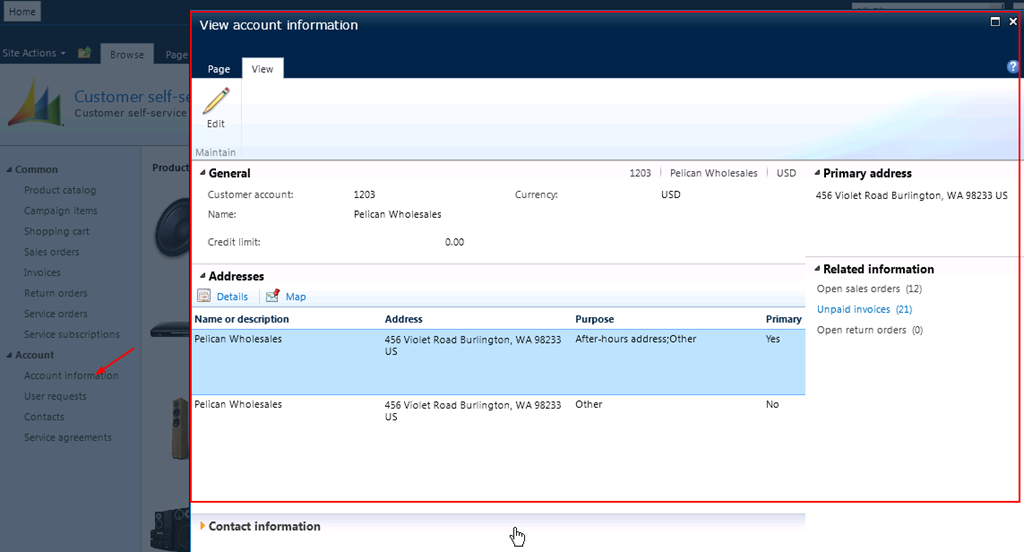Click the Map icon in Addresses toolbar
Screen dimensions: 1024x552
[273, 296]
